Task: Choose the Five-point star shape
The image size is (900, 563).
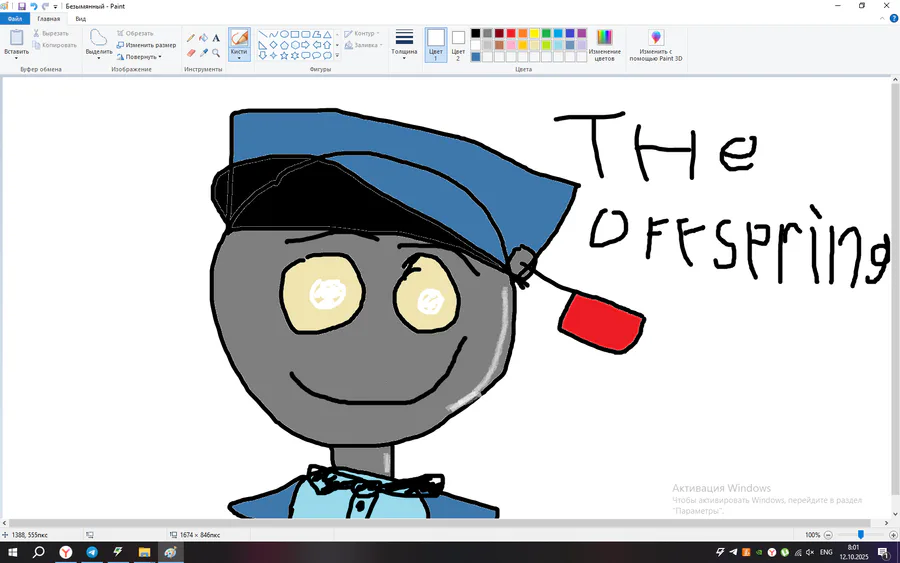Action: pos(284,55)
